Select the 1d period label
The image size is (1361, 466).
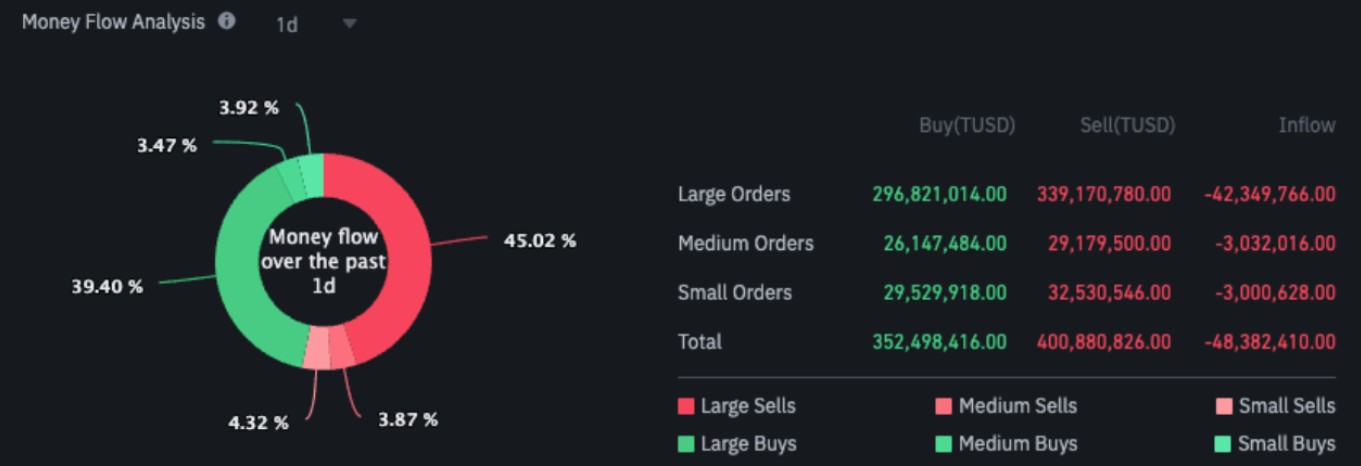coord(287,24)
